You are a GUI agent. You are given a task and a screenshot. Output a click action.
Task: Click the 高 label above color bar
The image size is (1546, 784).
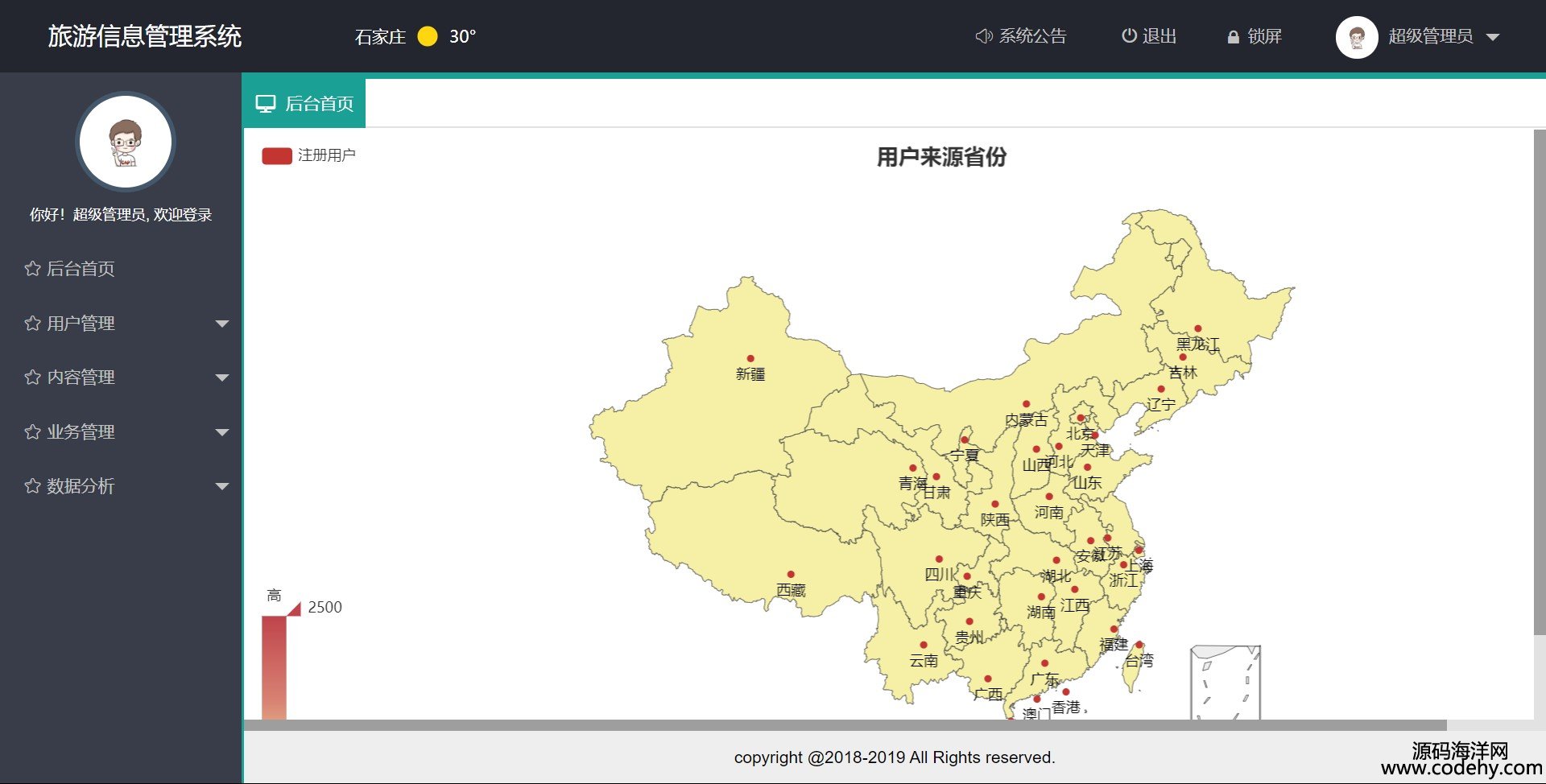[x=274, y=596]
